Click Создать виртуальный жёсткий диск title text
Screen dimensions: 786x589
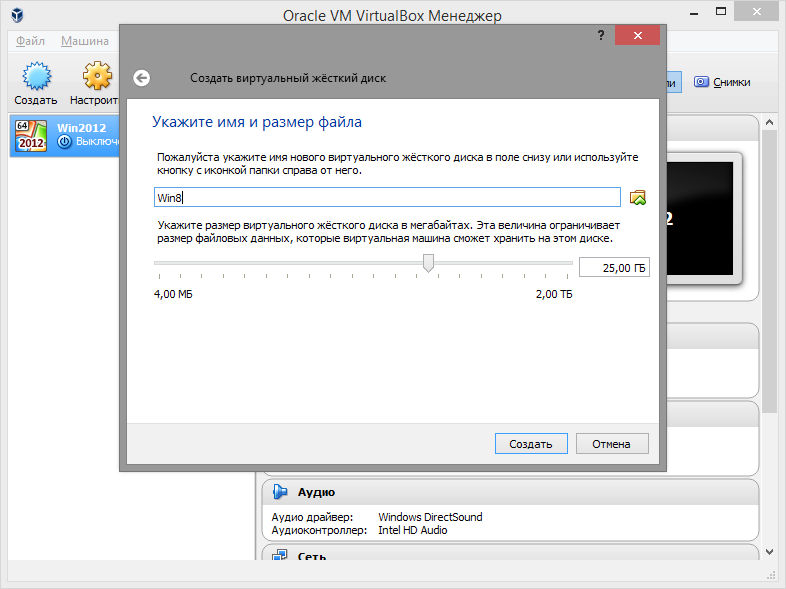tap(288, 78)
